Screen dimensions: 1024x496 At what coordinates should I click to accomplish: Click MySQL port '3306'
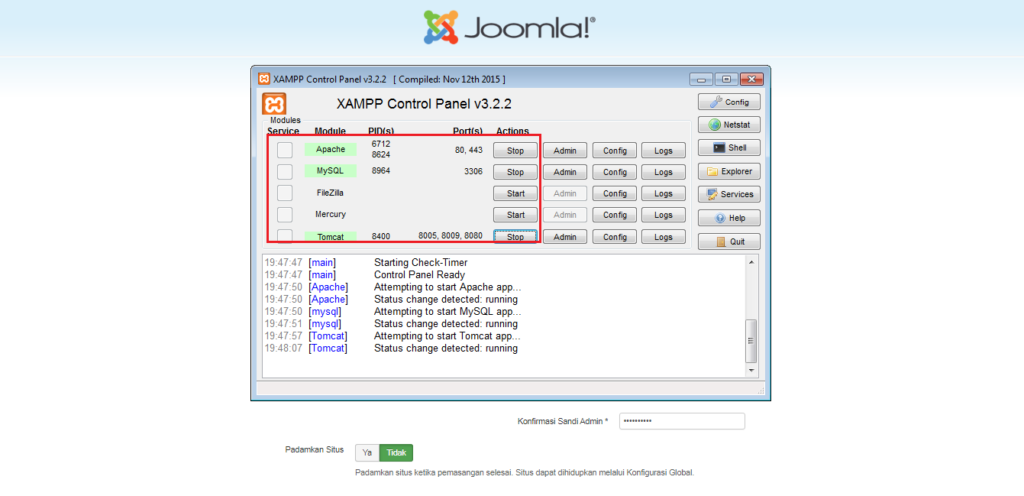pyautogui.click(x=473, y=172)
